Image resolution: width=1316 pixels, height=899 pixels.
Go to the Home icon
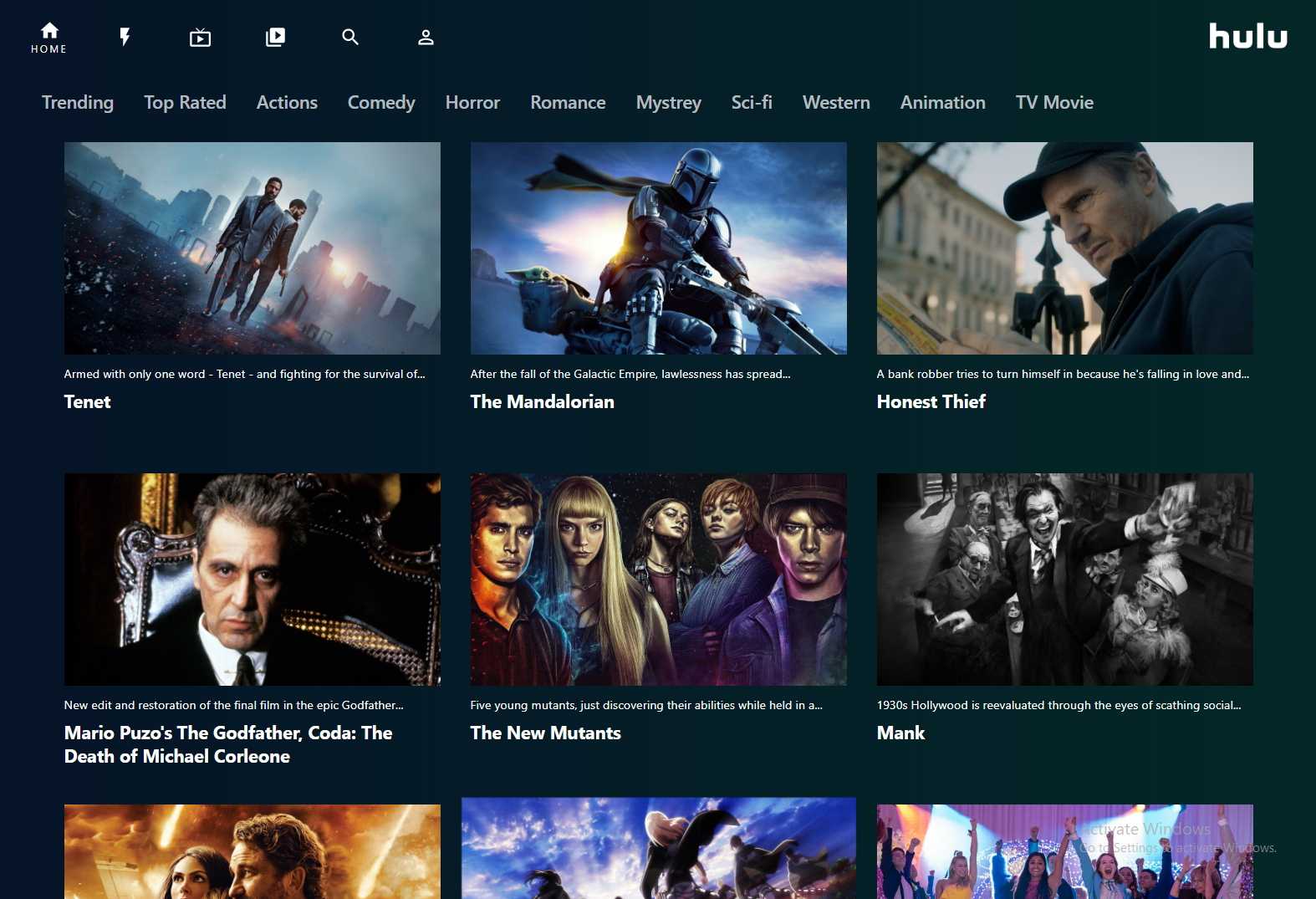[x=49, y=31]
